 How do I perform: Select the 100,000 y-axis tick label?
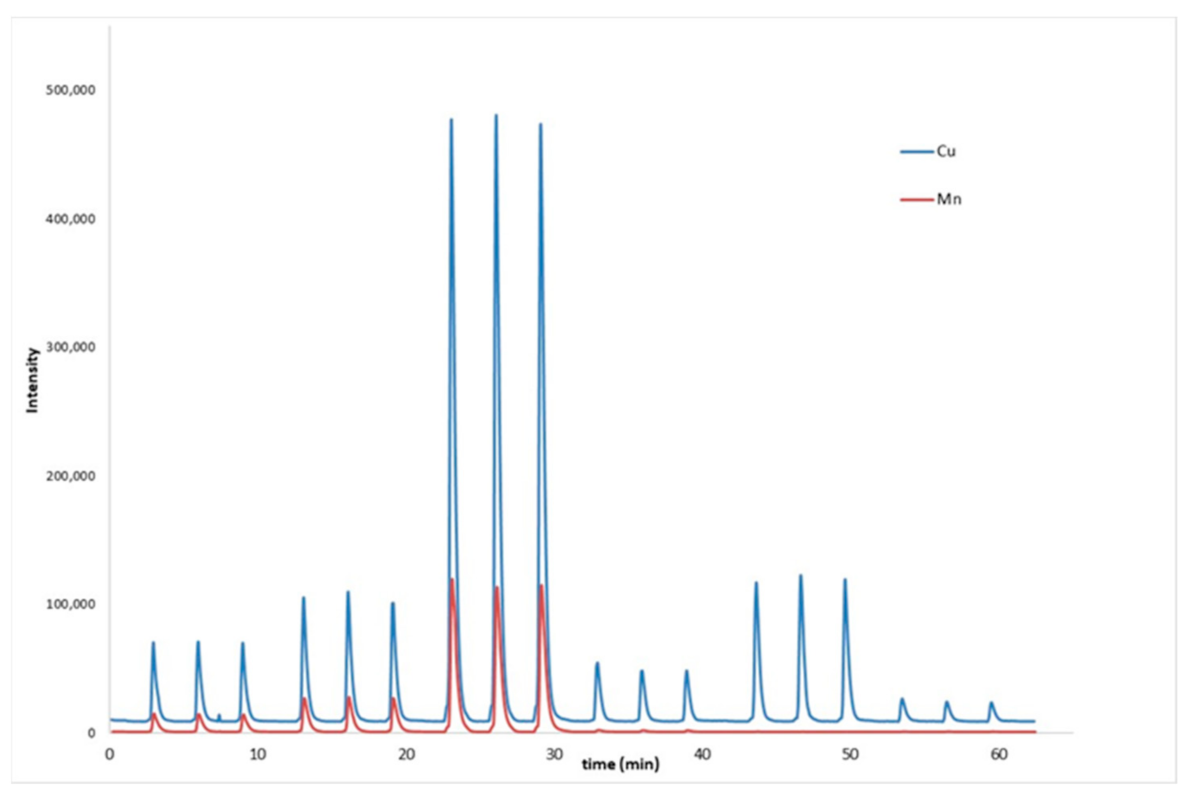click(68, 604)
